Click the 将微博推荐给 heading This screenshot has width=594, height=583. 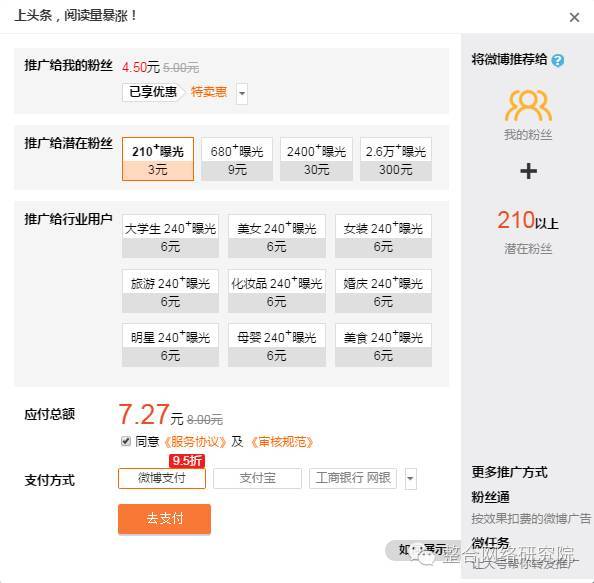[x=509, y=60]
